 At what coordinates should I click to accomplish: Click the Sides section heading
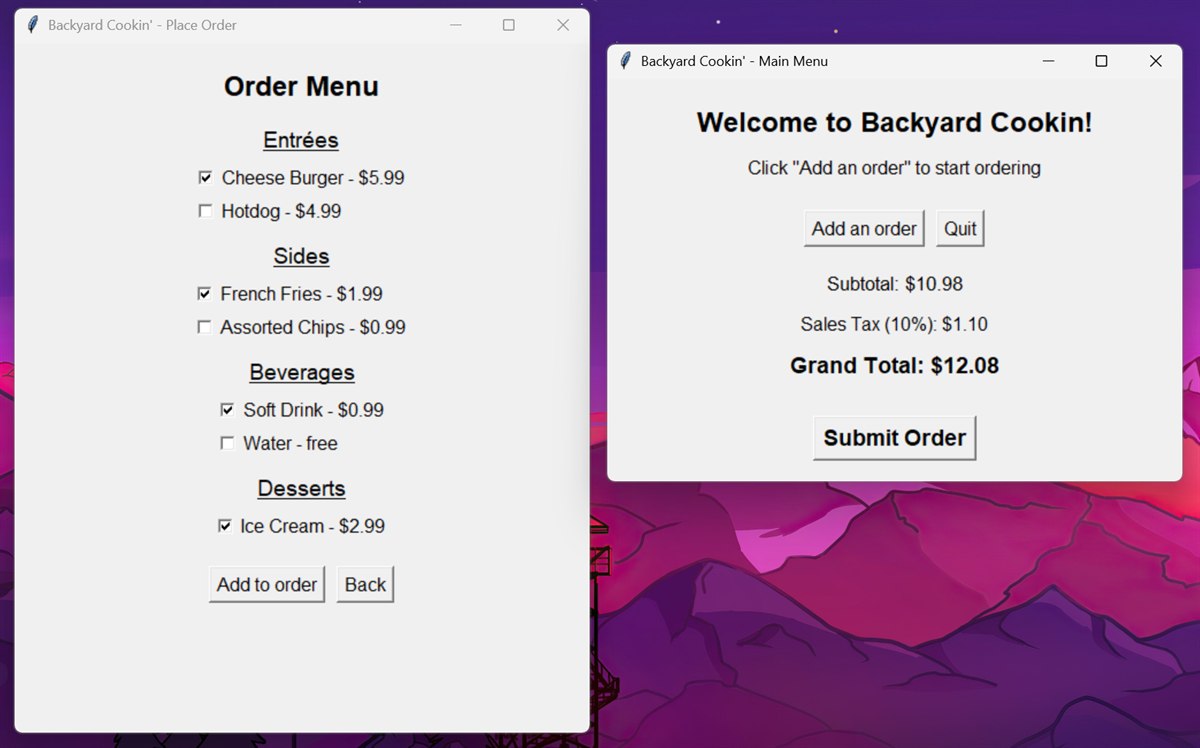click(301, 256)
